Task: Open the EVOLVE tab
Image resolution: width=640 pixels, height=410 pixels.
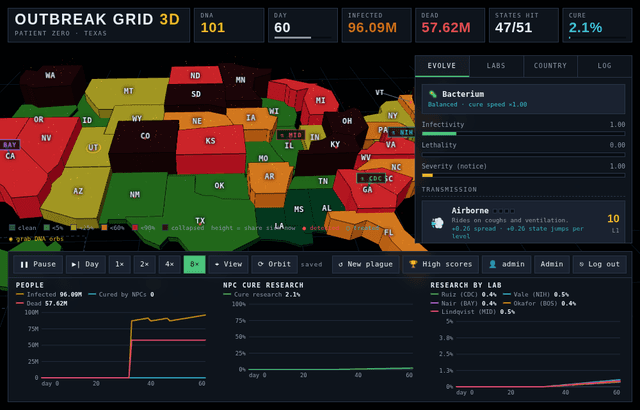Action: click(x=442, y=66)
